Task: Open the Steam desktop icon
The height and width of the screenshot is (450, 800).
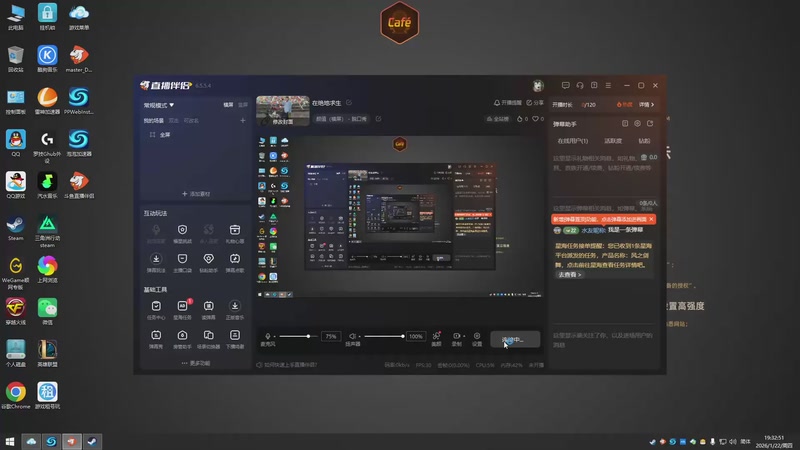Action: click(x=15, y=229)
